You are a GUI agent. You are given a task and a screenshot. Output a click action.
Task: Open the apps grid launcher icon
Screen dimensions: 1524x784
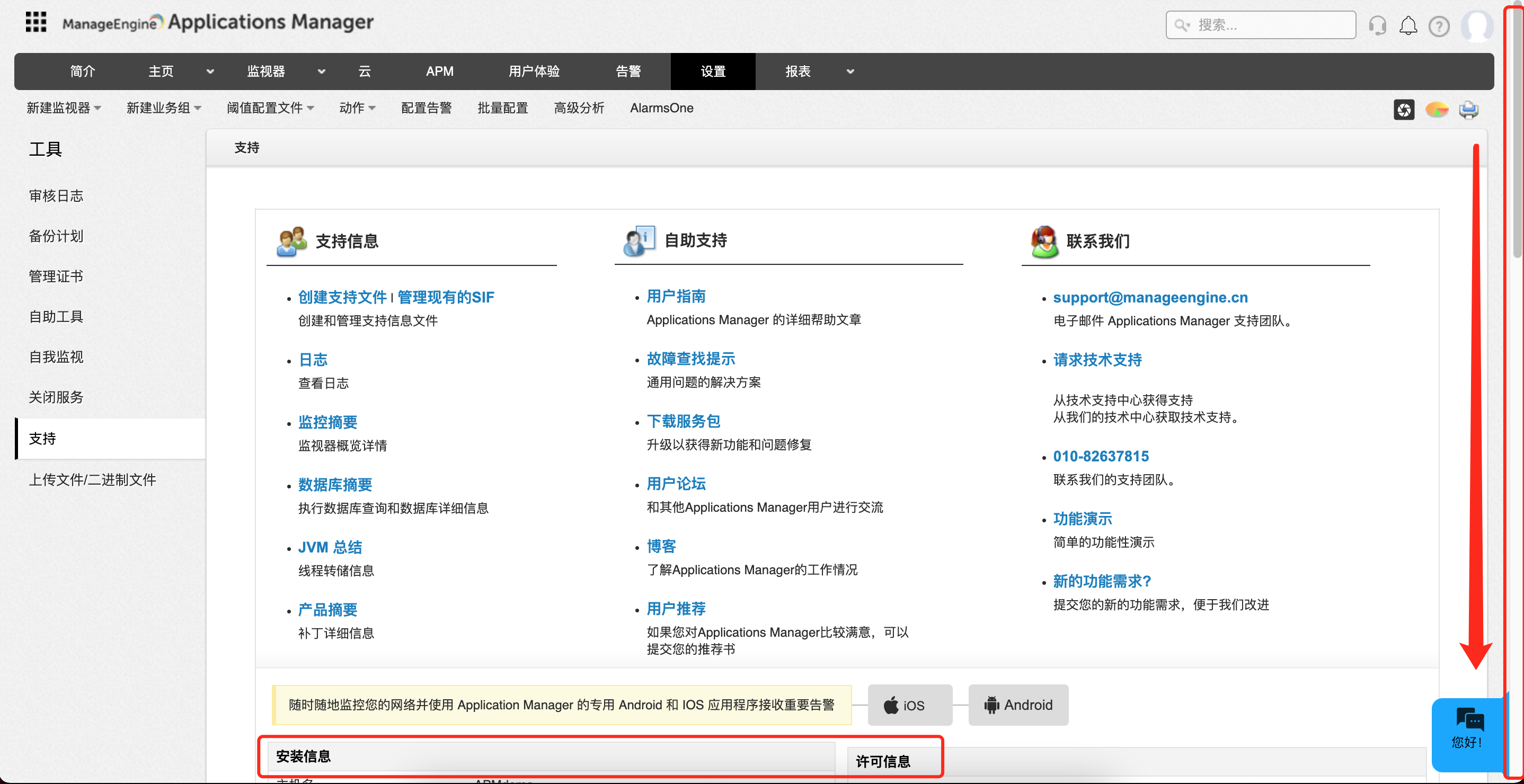36,22
